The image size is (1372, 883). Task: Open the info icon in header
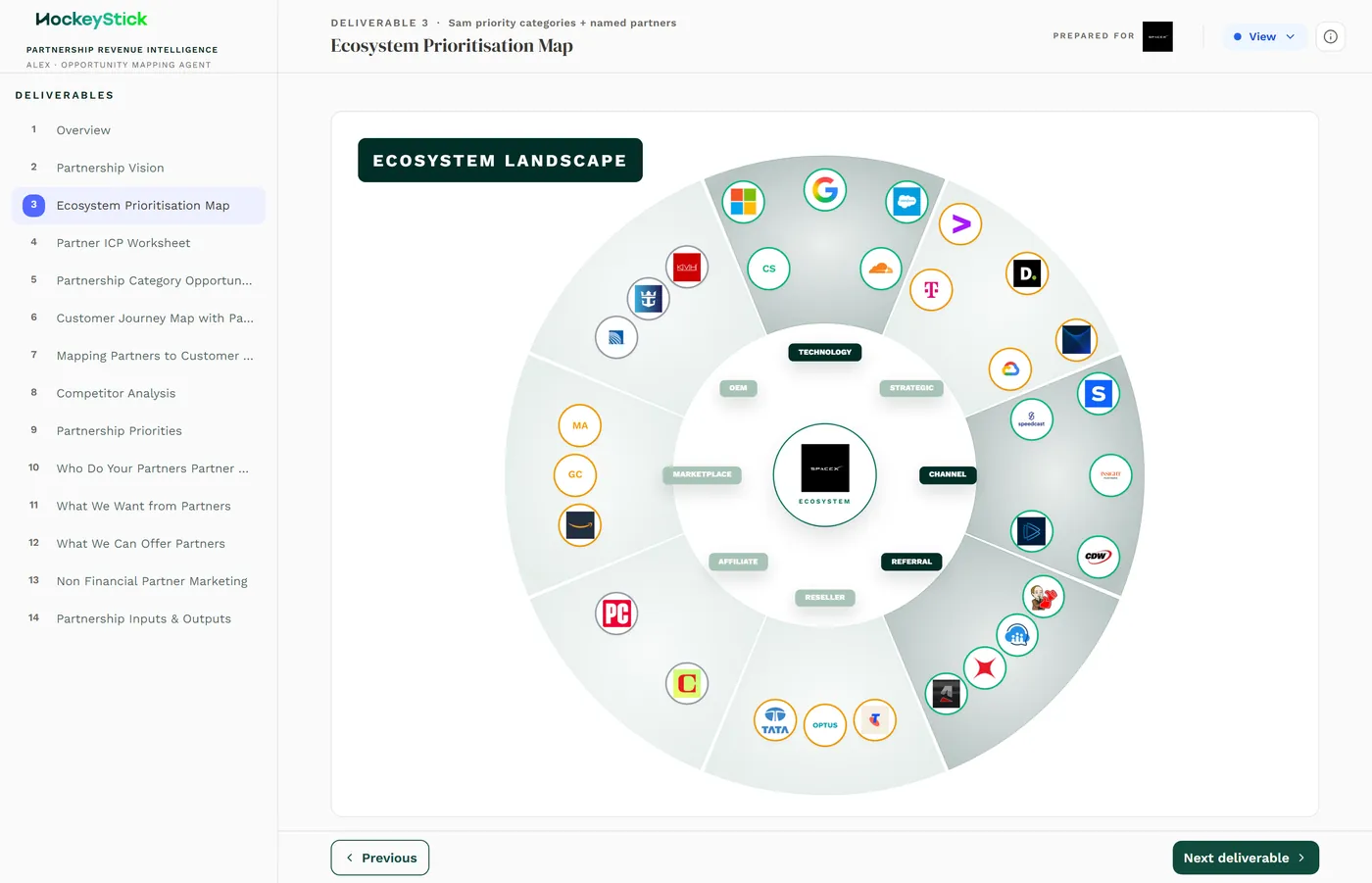tap(1330, 36)
